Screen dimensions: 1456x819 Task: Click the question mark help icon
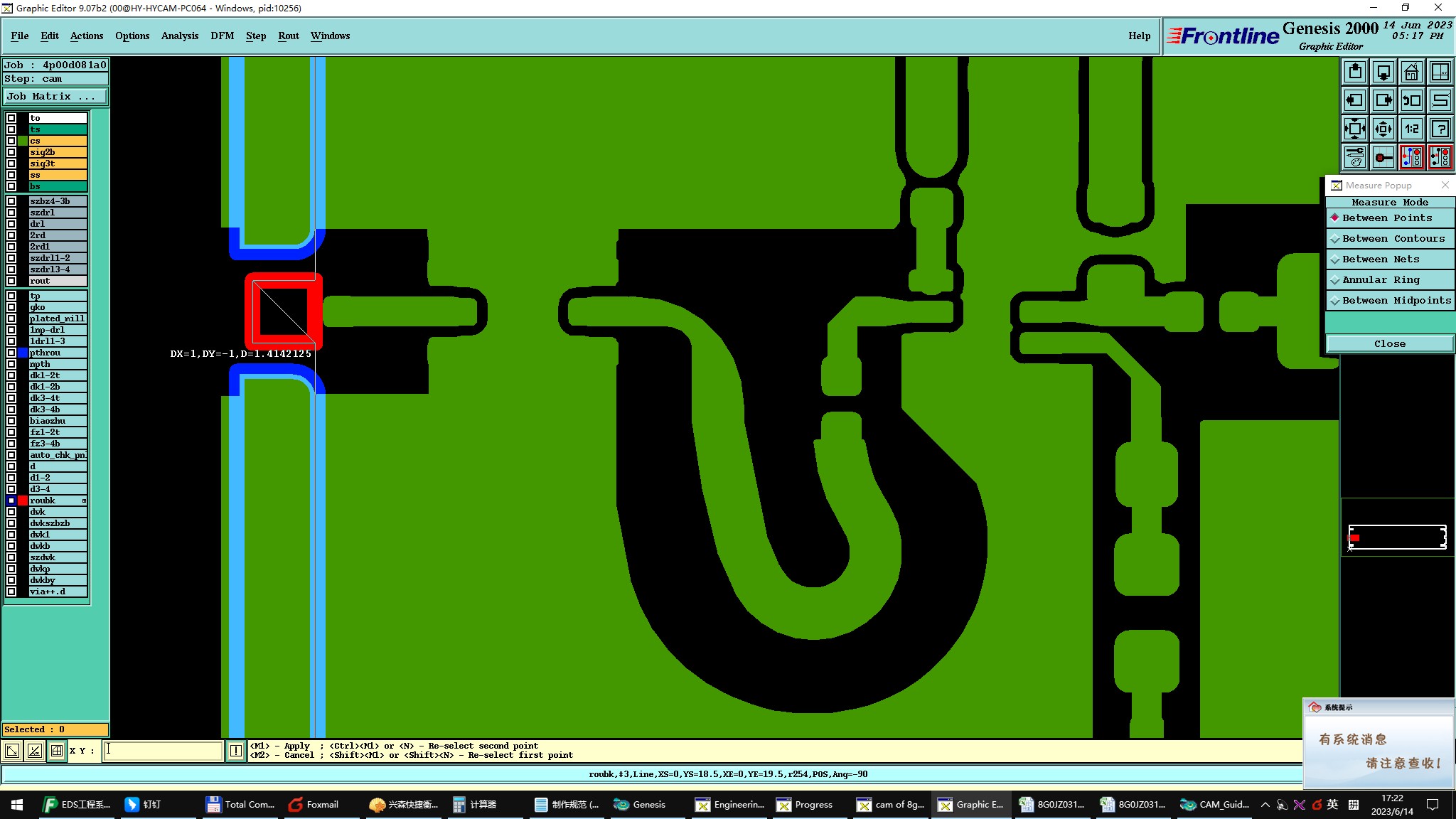tap(1440, 129)
